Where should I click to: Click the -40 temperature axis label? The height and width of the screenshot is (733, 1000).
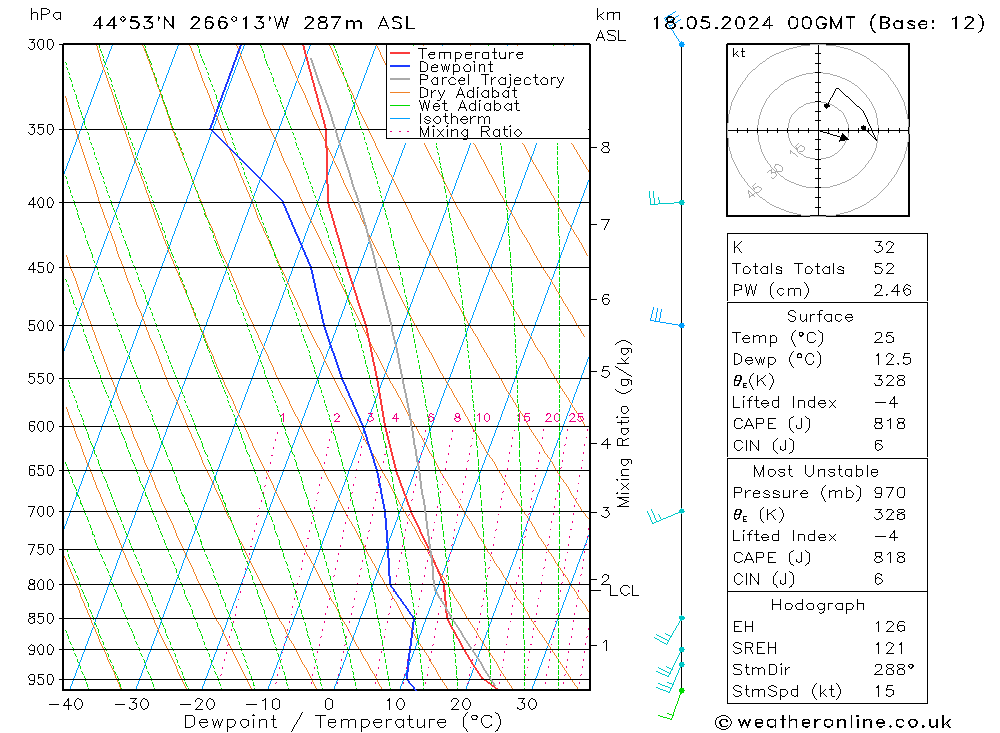(x=66, y=704)
